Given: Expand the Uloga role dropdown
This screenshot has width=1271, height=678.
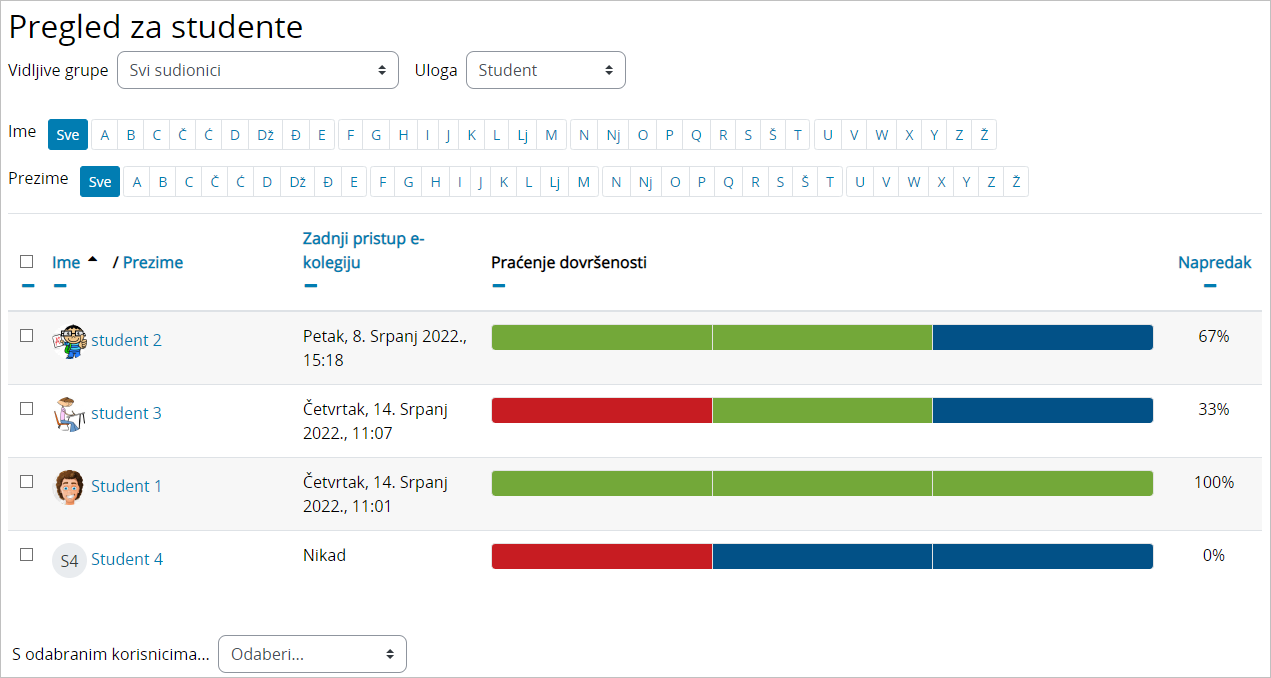Looking at the screenshot, I should (x=545, y=70).
